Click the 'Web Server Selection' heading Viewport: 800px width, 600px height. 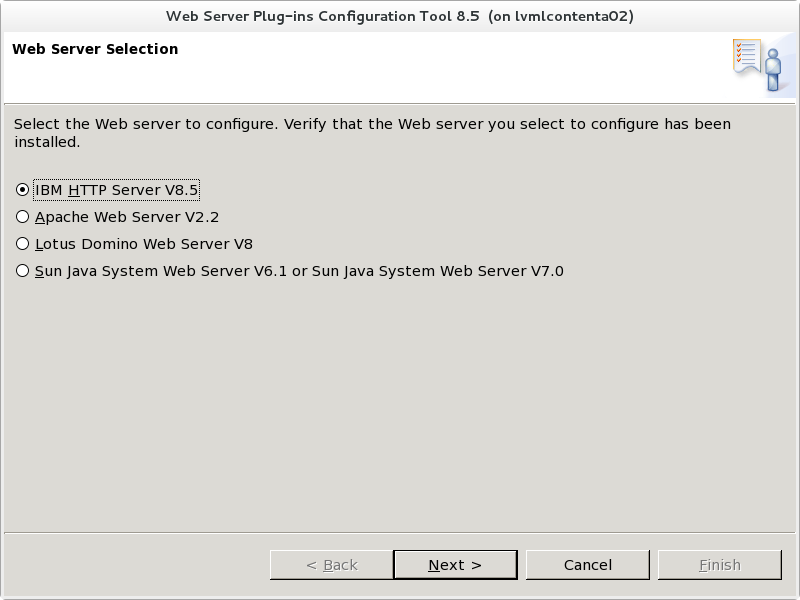(95, 49)
